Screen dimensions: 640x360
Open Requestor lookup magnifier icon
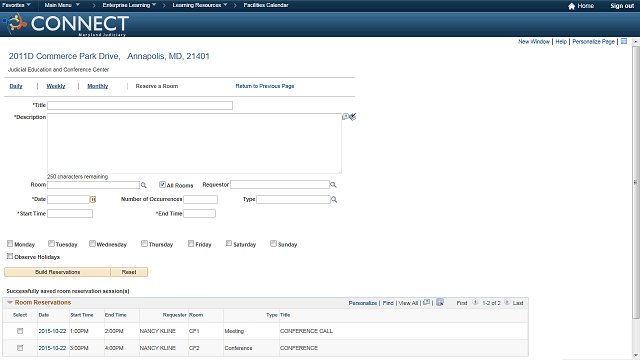[x=333, y=185]
